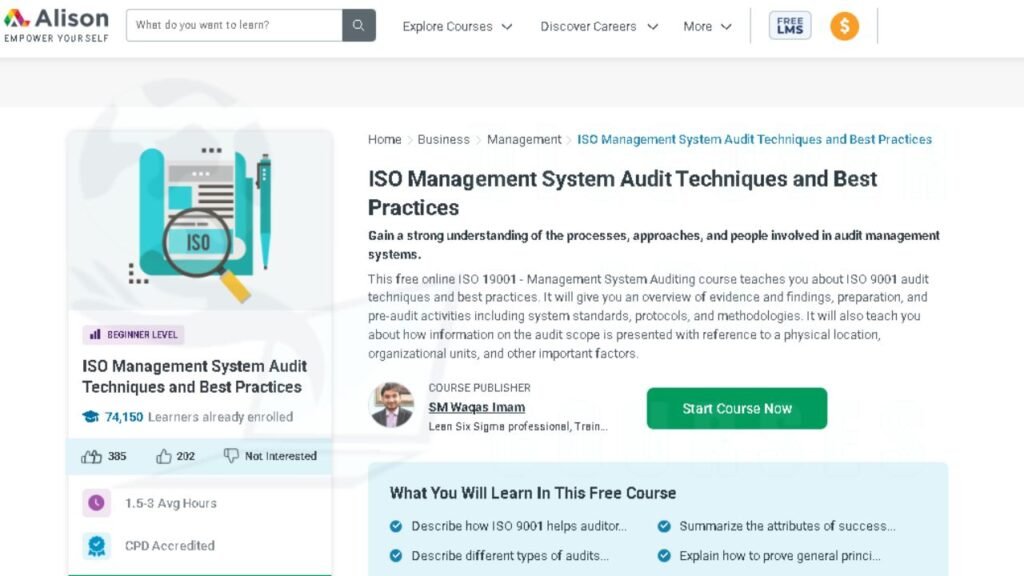
Task: Click the double thumbs up icon 385
Action: [91, 456]
